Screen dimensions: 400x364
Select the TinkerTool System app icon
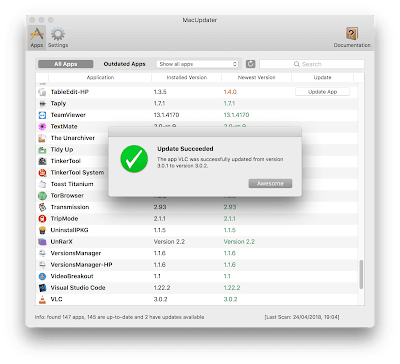coord(42,173)
